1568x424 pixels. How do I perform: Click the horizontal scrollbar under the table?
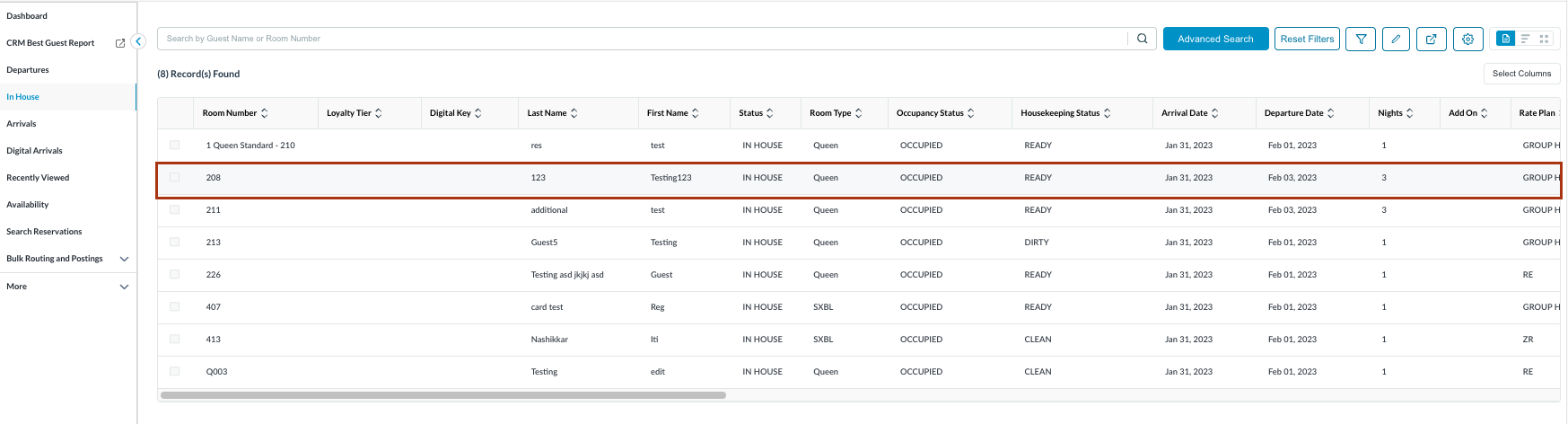443,395
